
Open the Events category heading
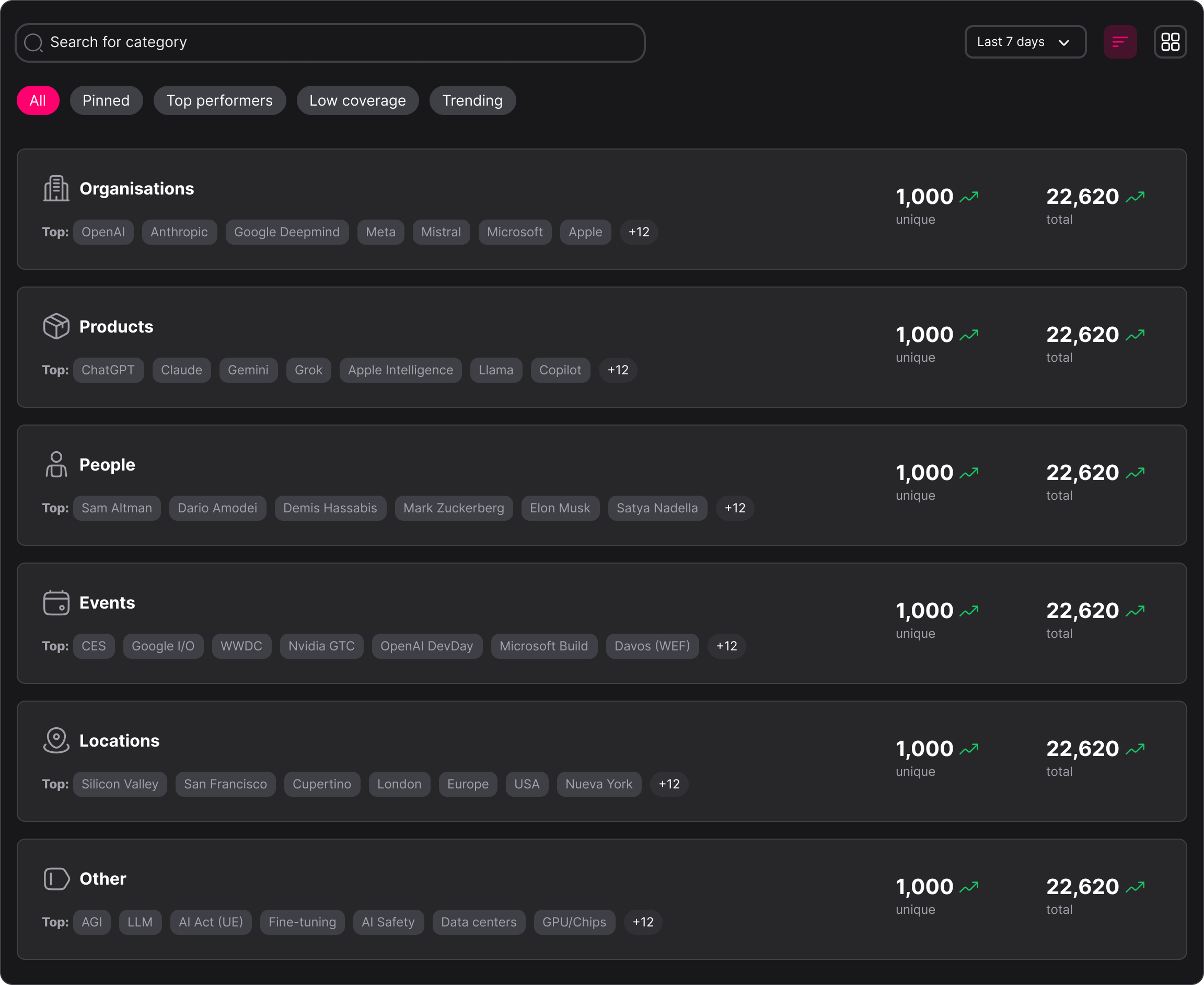(107, 603)
